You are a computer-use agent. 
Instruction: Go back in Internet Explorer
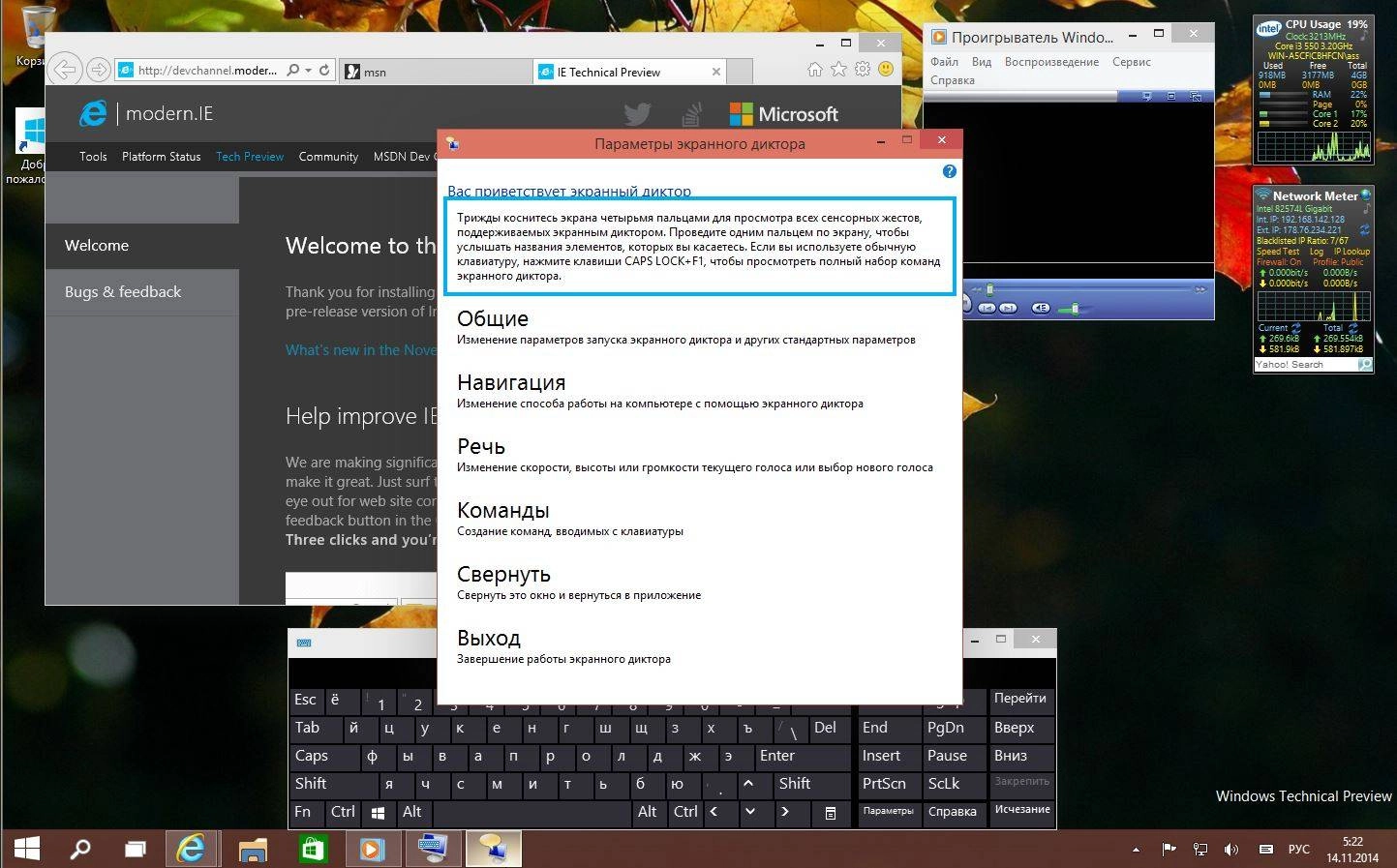pos(64,70)
